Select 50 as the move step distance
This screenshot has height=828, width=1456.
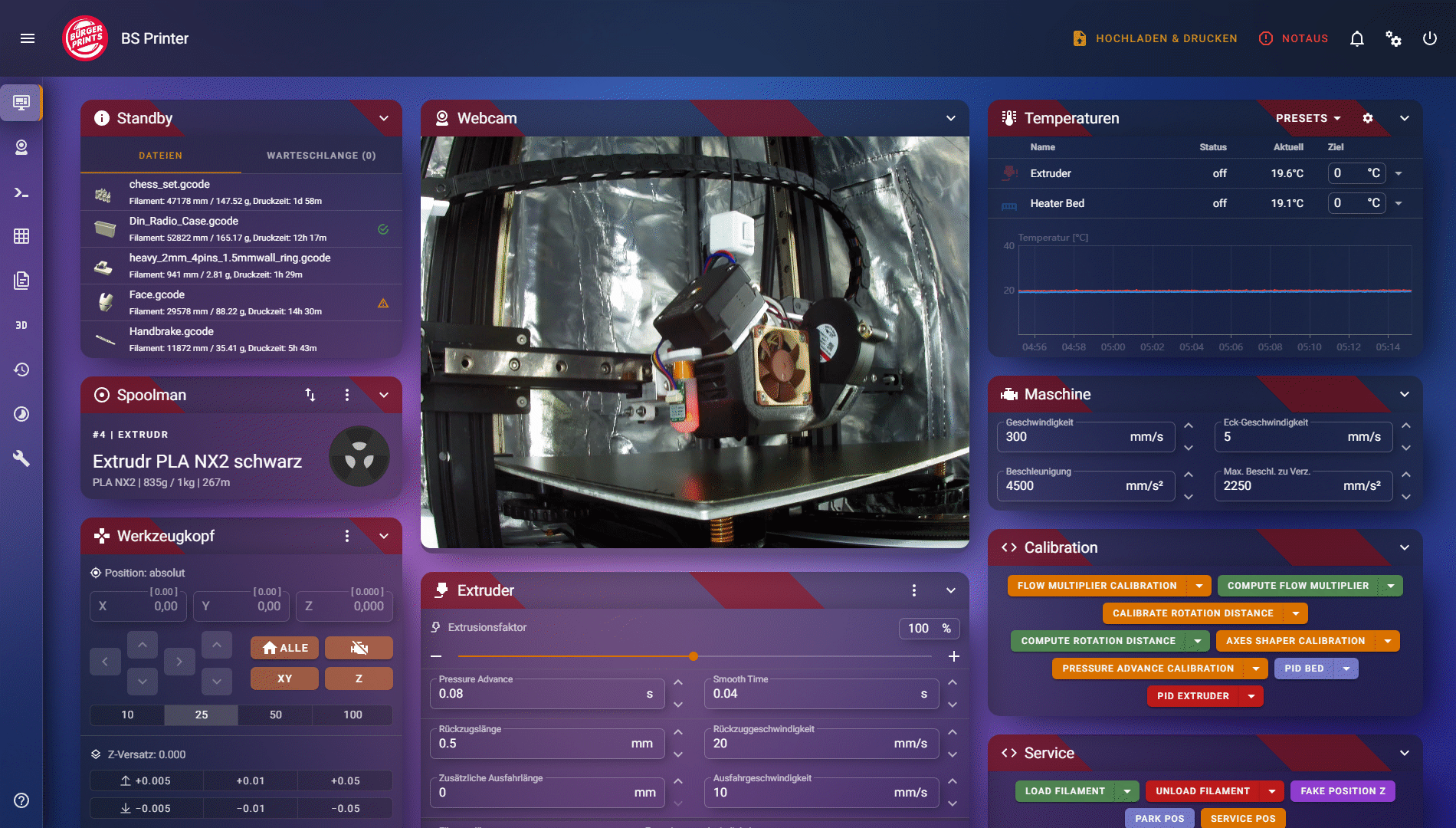[274, 714]
